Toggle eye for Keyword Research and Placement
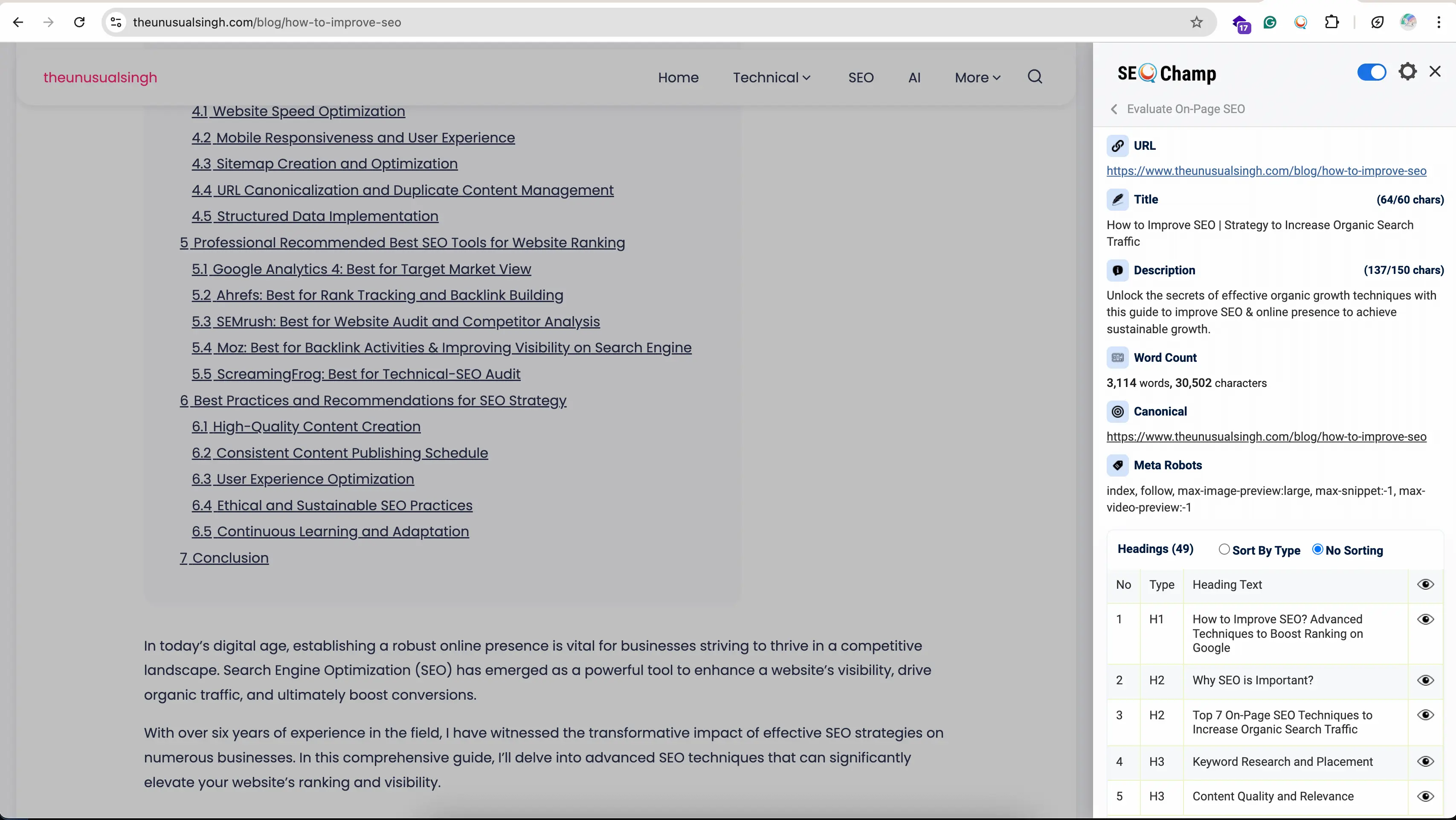The height and width of the screenshot is (820, 1456). (x=1425, y=761)
